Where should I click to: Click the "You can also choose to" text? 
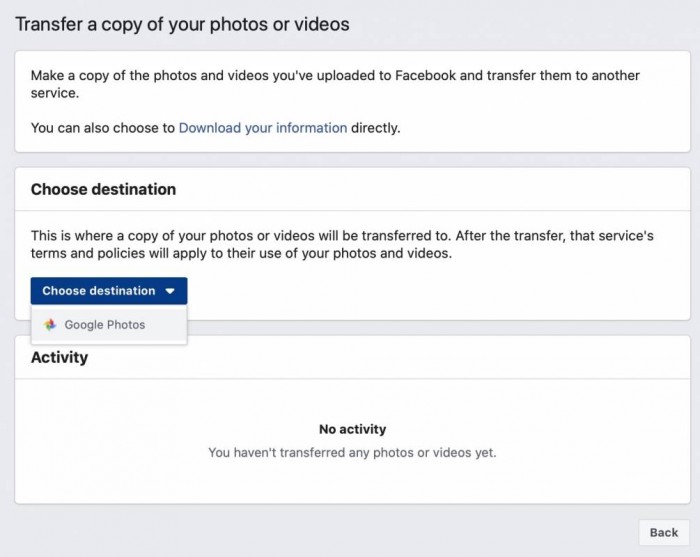[103, 128]
